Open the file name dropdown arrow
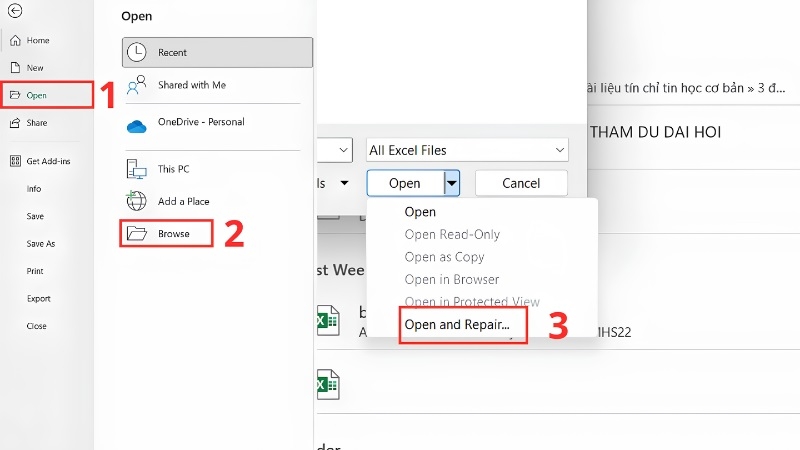This screenshot has width=800, height=450. [343, 151]
